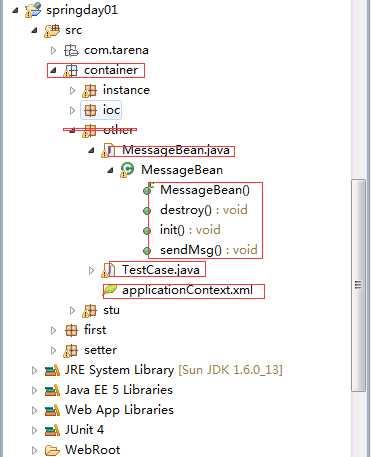Click the destroy() method icon
This screenshot has height=457, width=371.
pyautogui.click(x=147, y=211)
